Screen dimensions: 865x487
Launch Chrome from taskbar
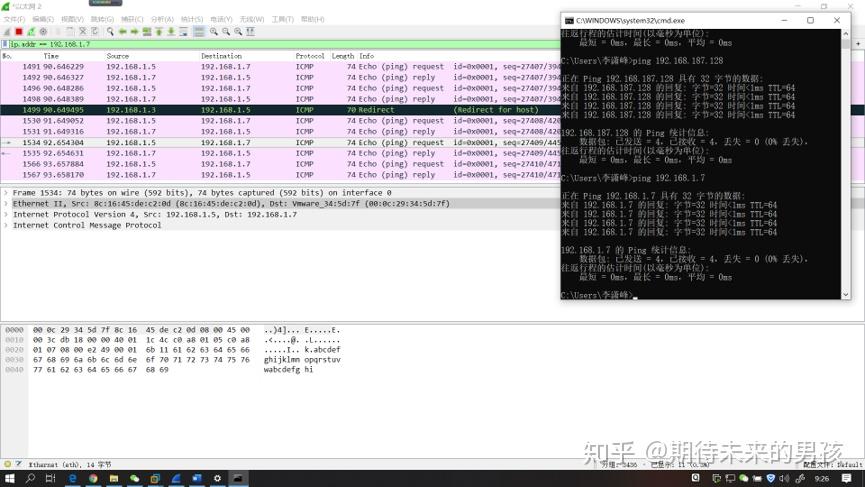click(x=93, y=478)
